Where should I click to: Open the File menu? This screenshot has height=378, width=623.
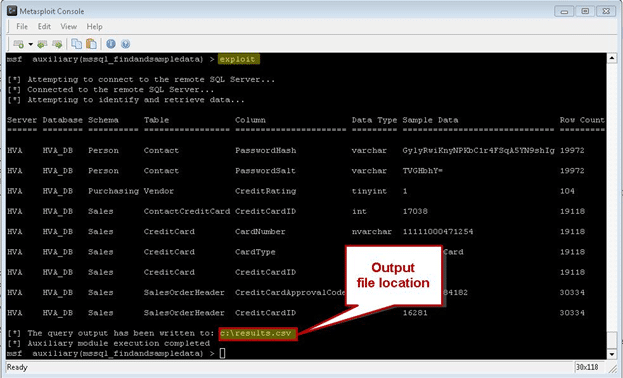click(22, 27)
